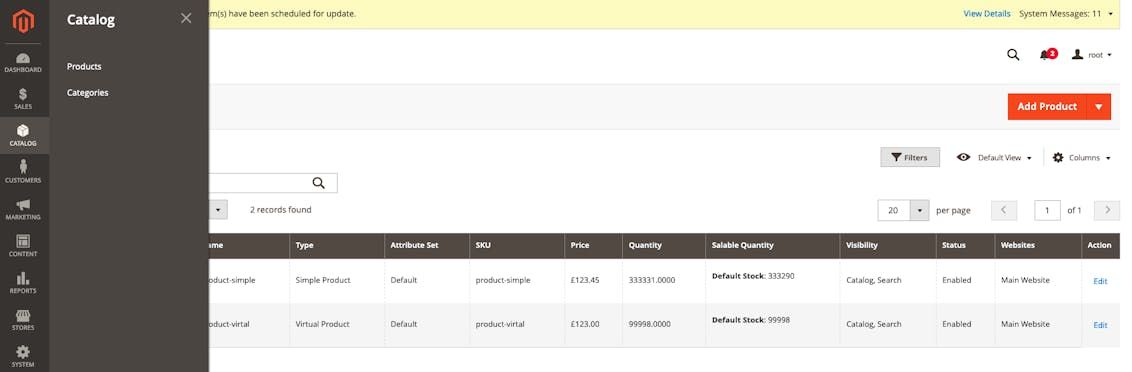Viewport: 1132px width, 372px height.
Task: Open the root user account menu
Action: [x=1092, y=55]
